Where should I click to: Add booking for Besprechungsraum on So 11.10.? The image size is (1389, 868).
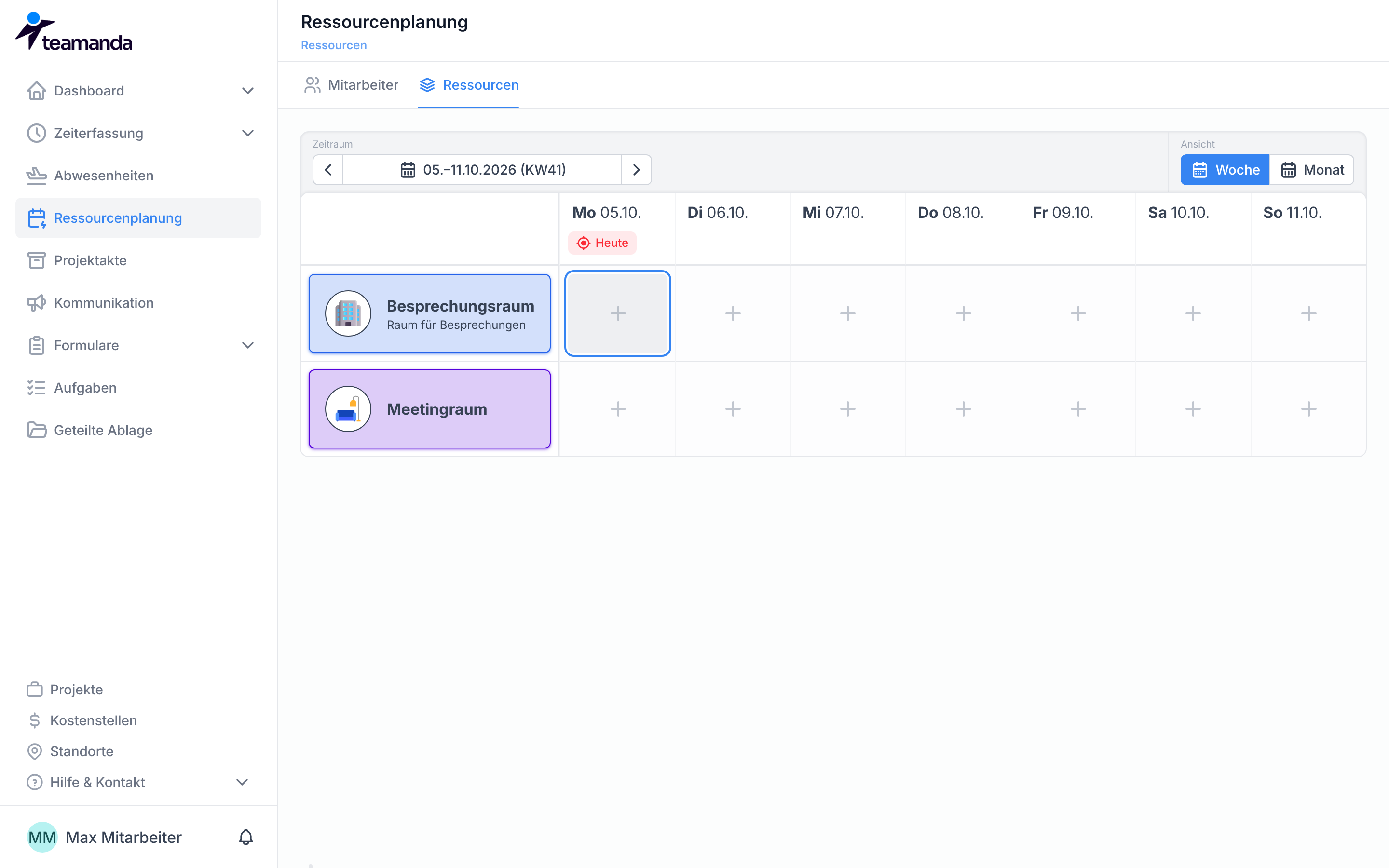click(x=1308, y=313)
